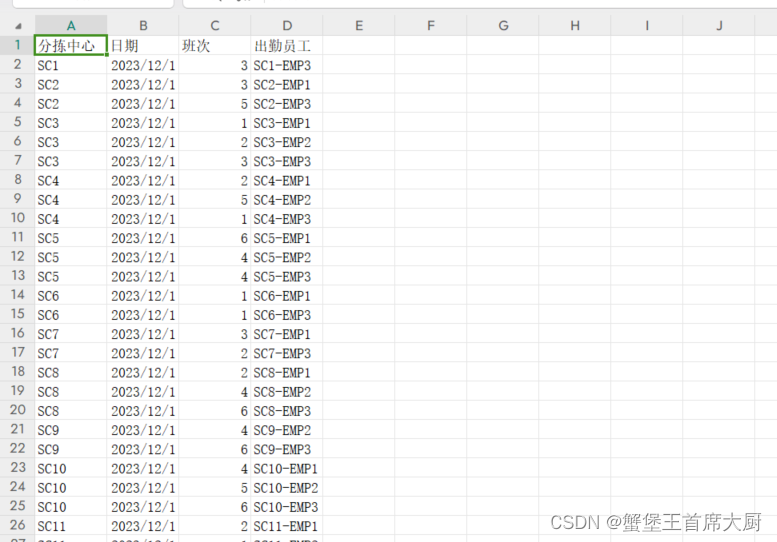Click the select-all corner triangle
The width and height of the screenshot is (777, 542).
(18, 26)
